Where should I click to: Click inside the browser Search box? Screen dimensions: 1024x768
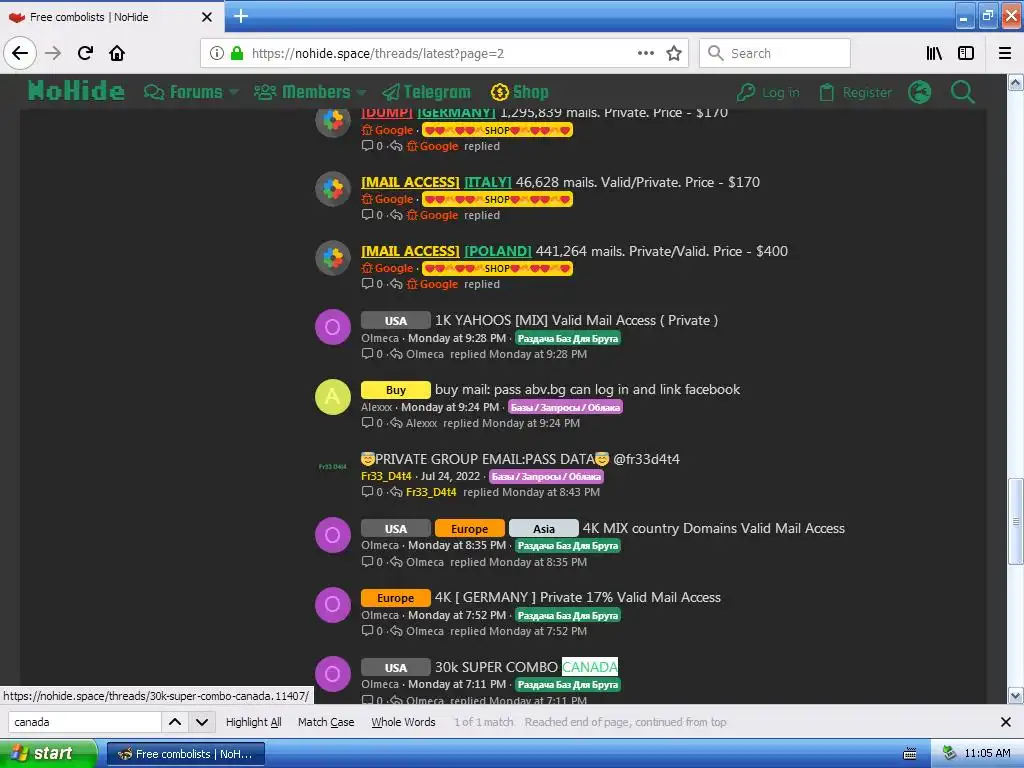pyautogui.click(x=775, y=53)
